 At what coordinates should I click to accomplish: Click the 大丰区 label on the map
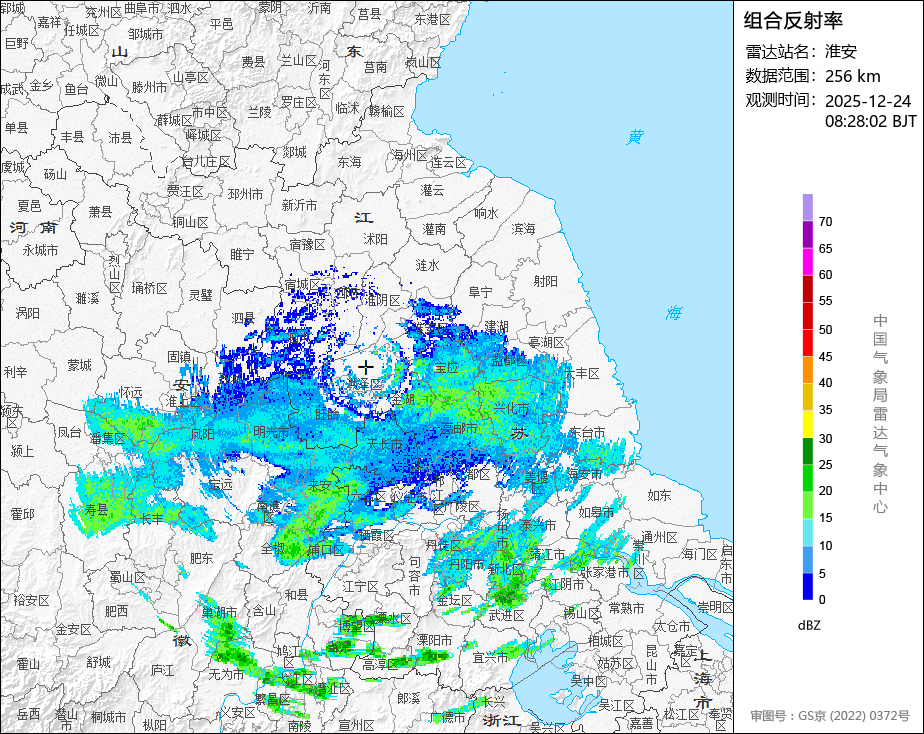(x=582, y=373)
